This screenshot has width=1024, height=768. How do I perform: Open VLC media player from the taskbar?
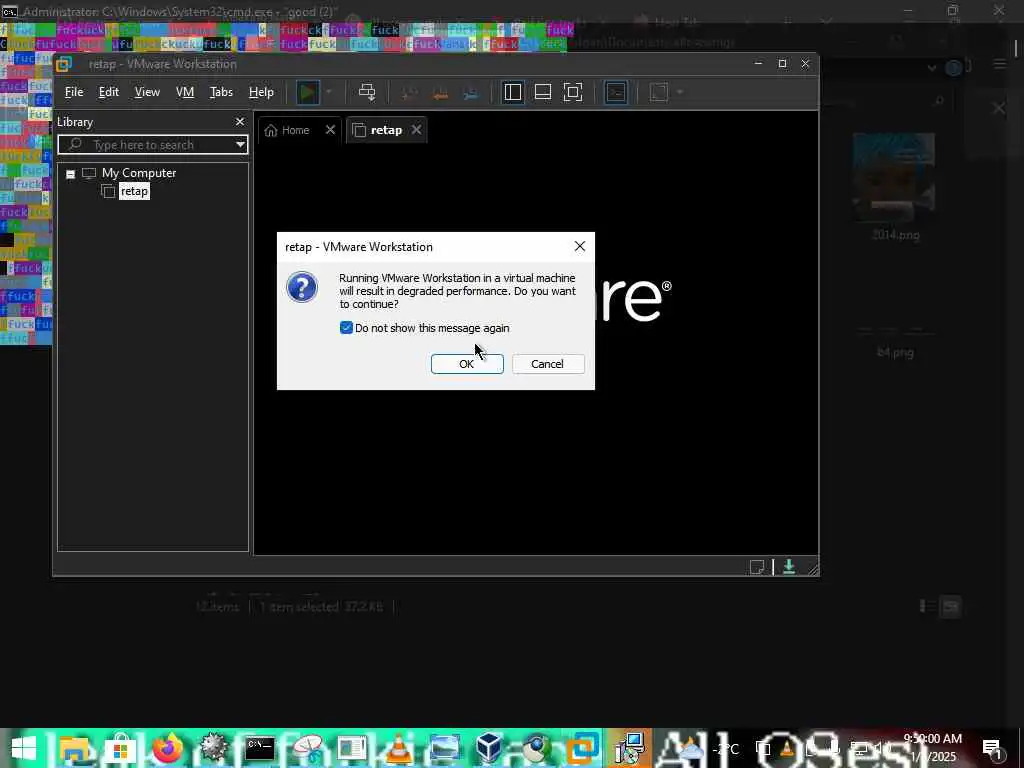click(x=398, y=748)
